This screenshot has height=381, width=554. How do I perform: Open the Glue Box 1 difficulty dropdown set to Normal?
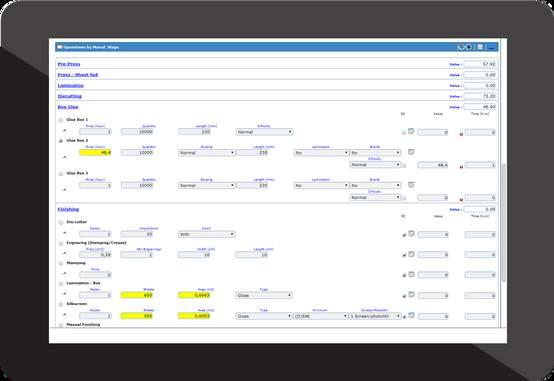264,132
